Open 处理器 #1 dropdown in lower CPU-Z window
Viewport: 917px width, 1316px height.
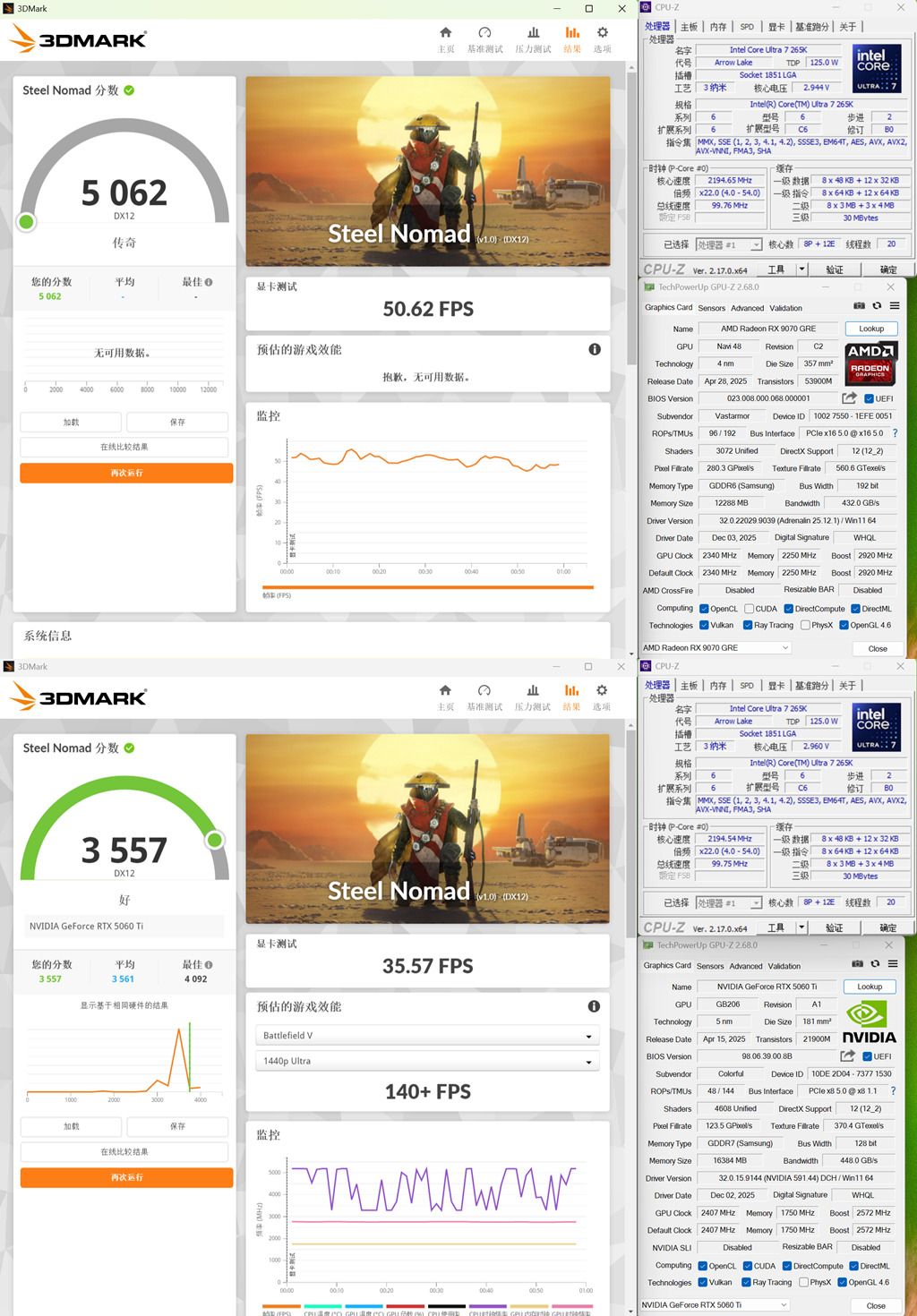tap(729, 902)
